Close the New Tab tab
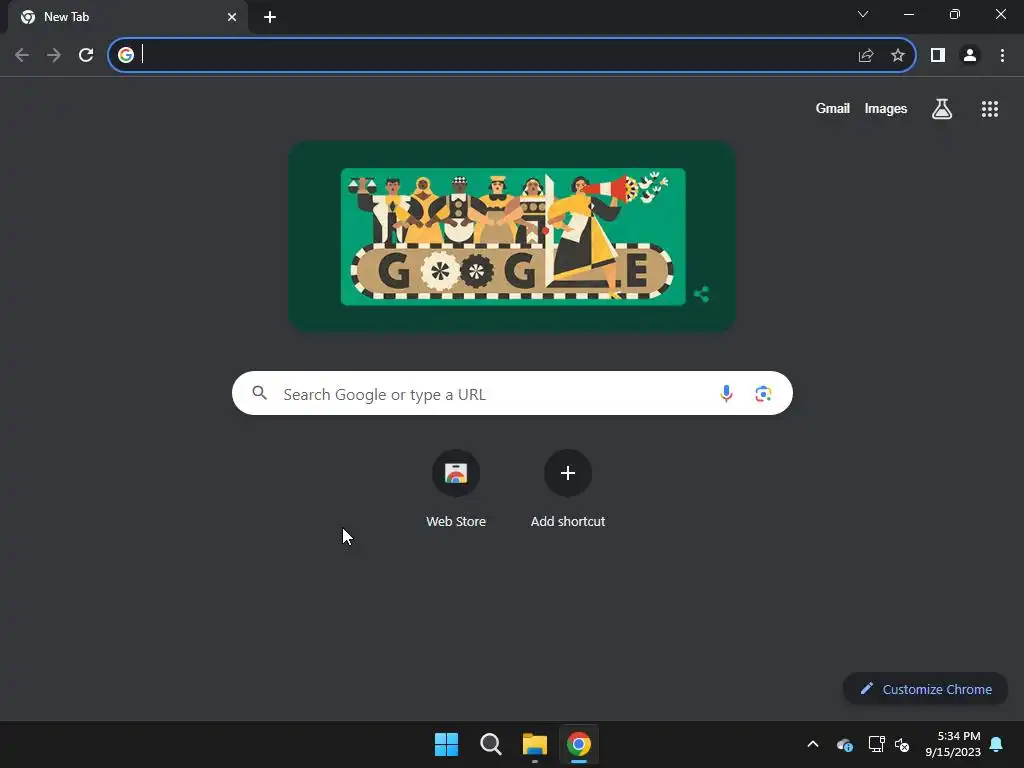1024x768 pixels. [x=232, y=17]
